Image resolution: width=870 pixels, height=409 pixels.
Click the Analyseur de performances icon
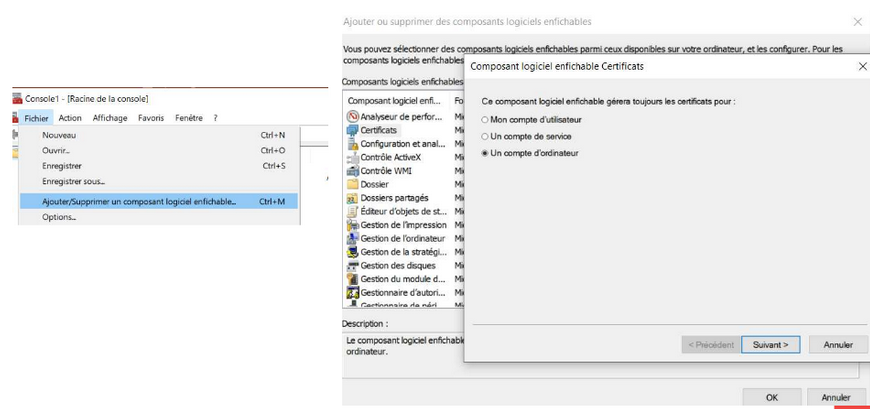point(352,116)
